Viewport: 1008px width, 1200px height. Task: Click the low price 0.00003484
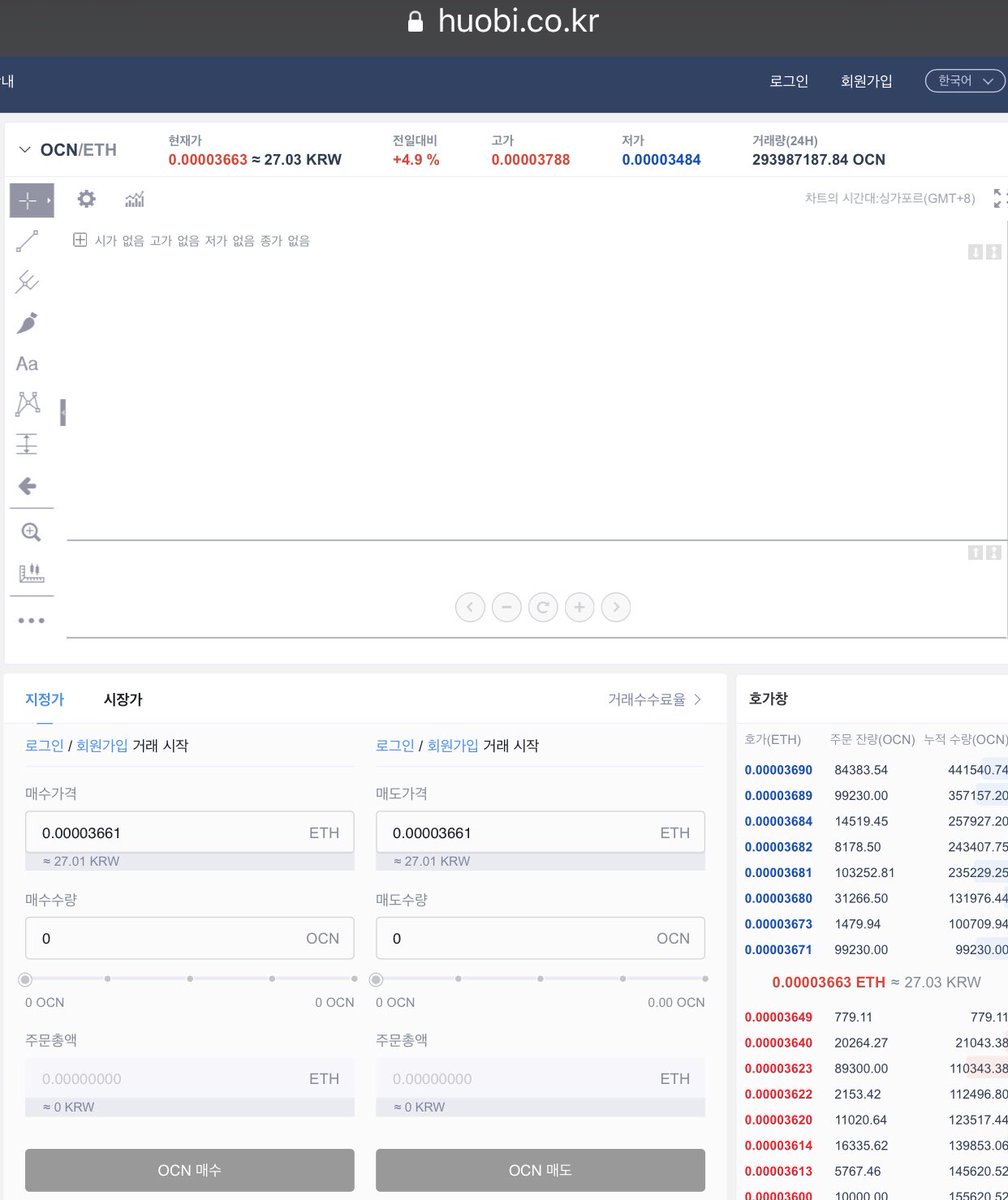tap(661, 159)
